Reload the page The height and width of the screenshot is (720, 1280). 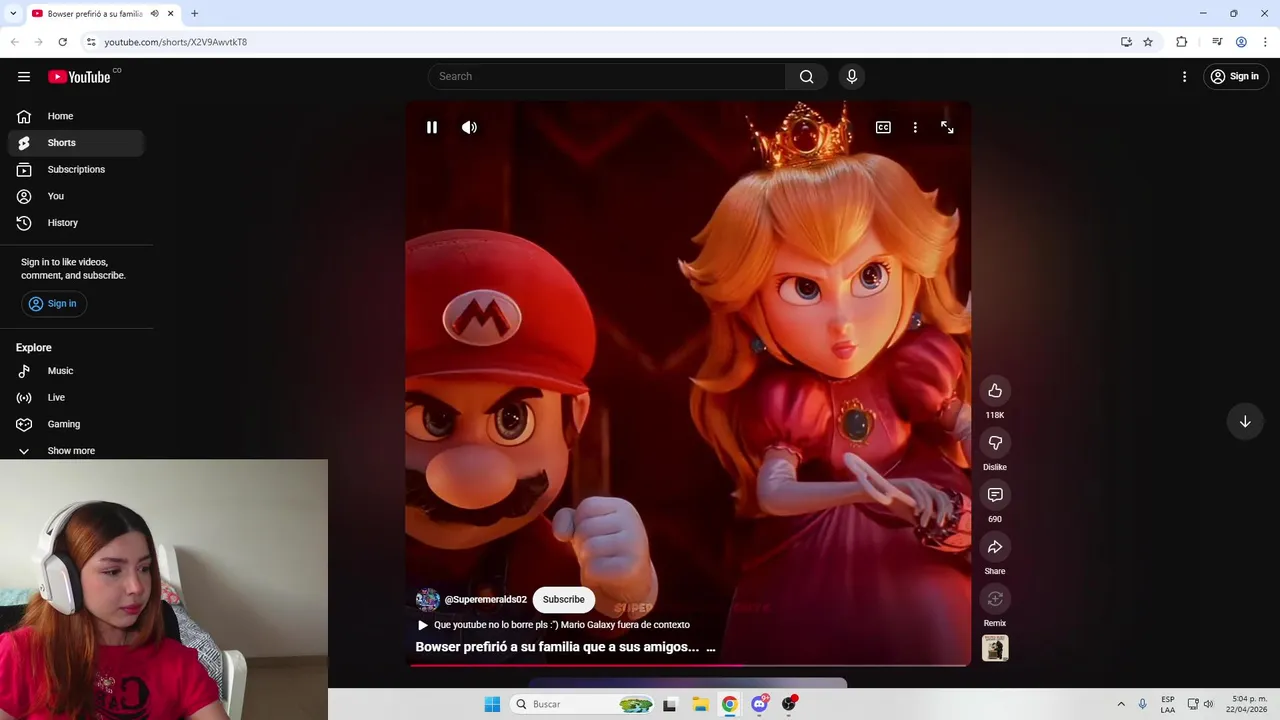[x=63, y=42]
